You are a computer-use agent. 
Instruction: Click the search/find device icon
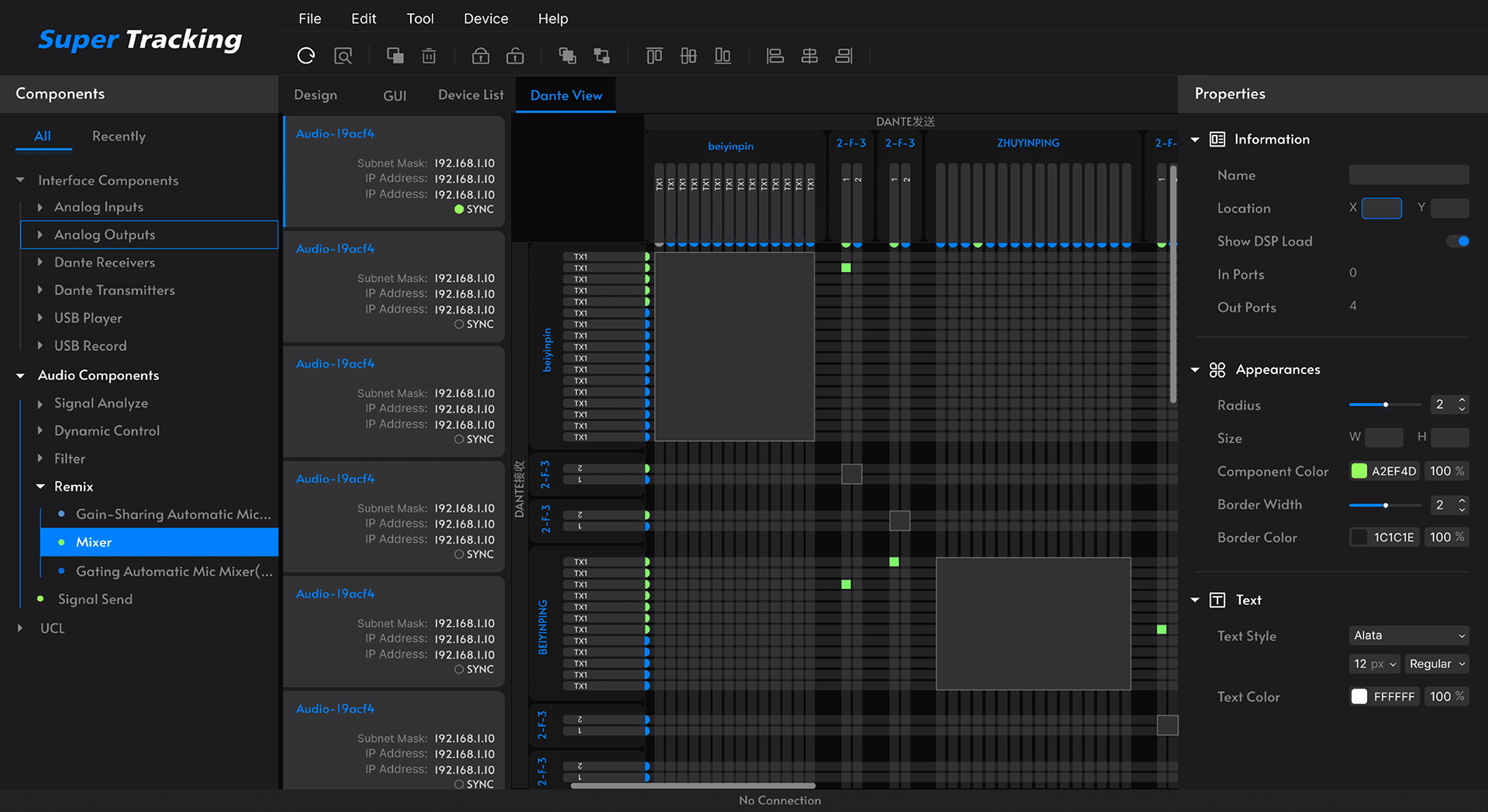tap(343, 56)
